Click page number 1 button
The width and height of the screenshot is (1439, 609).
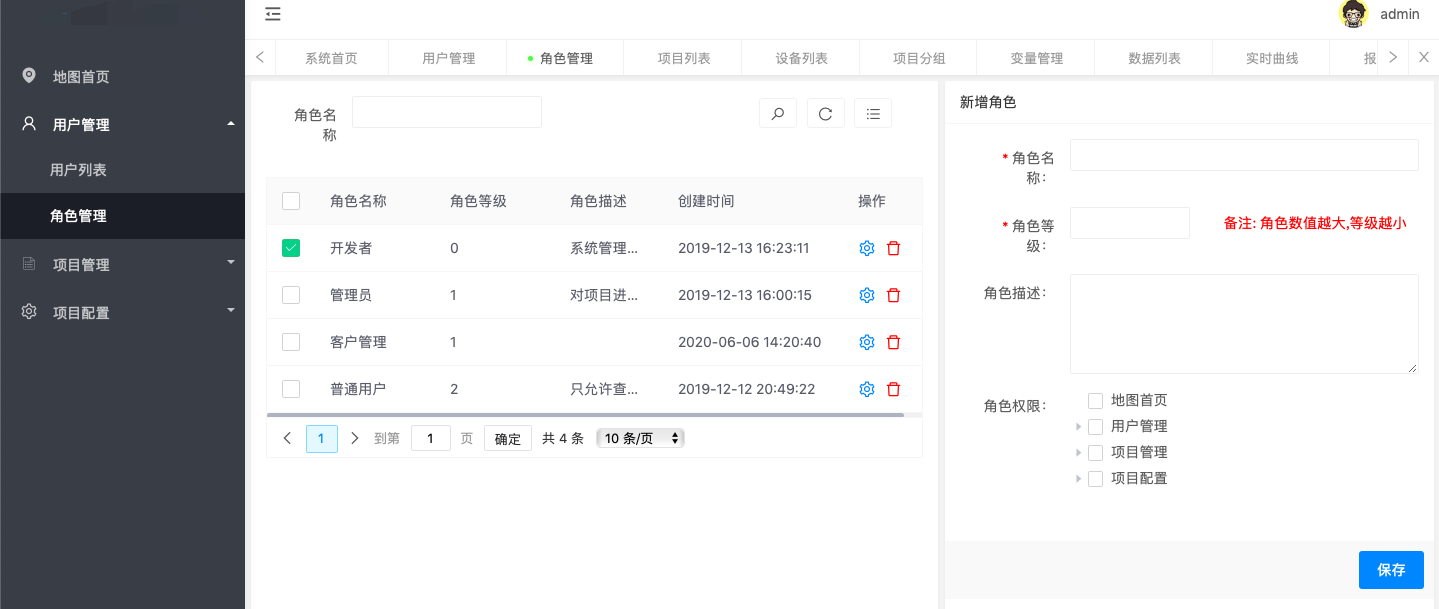pyautogui.click(x=322, y=438)
